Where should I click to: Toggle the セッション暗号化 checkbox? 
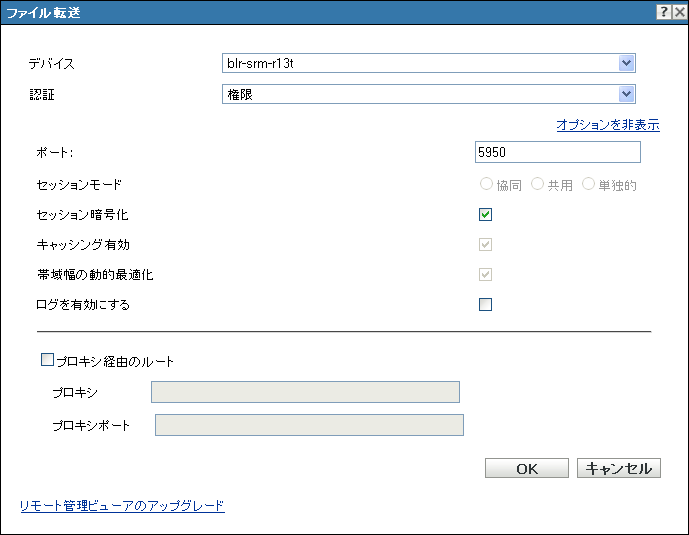click(486, 214)
